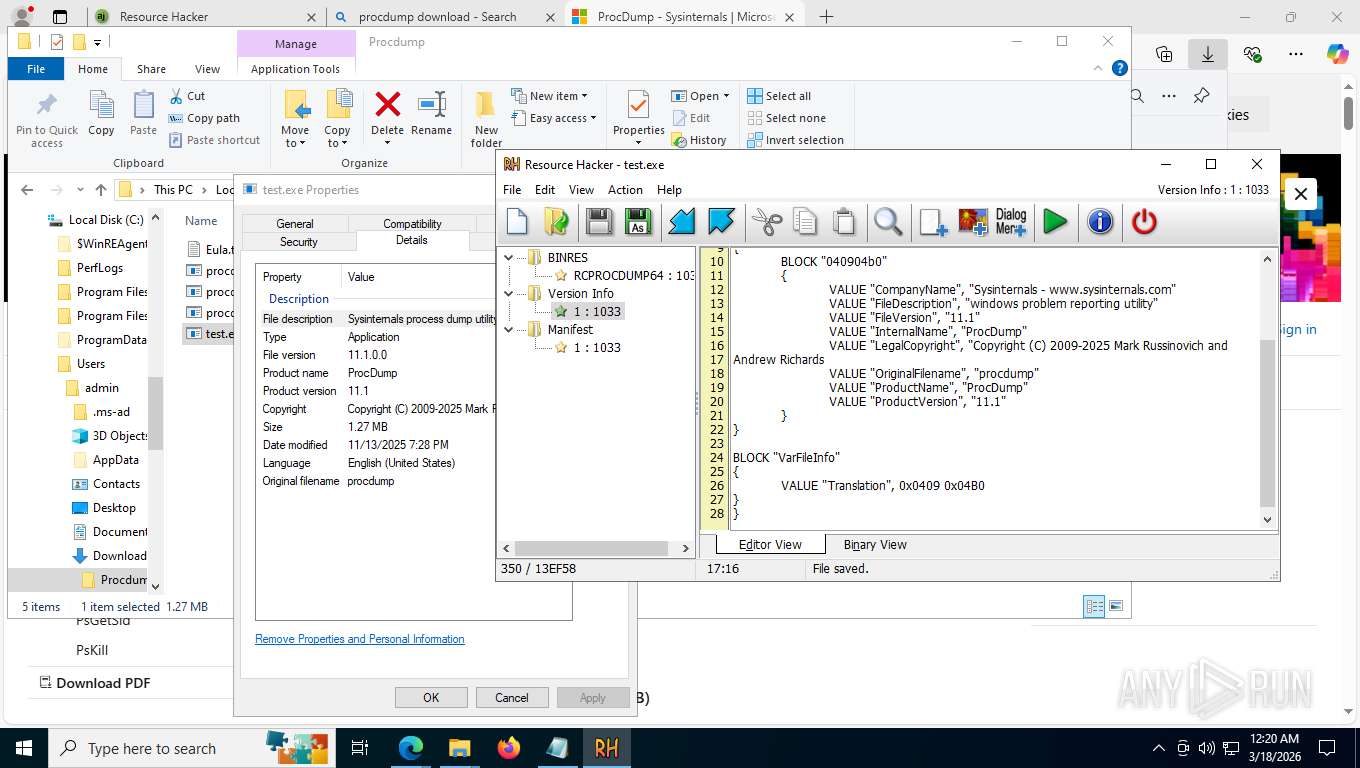Click Dialog Menu insert icon

click(x=1011, y=222)
